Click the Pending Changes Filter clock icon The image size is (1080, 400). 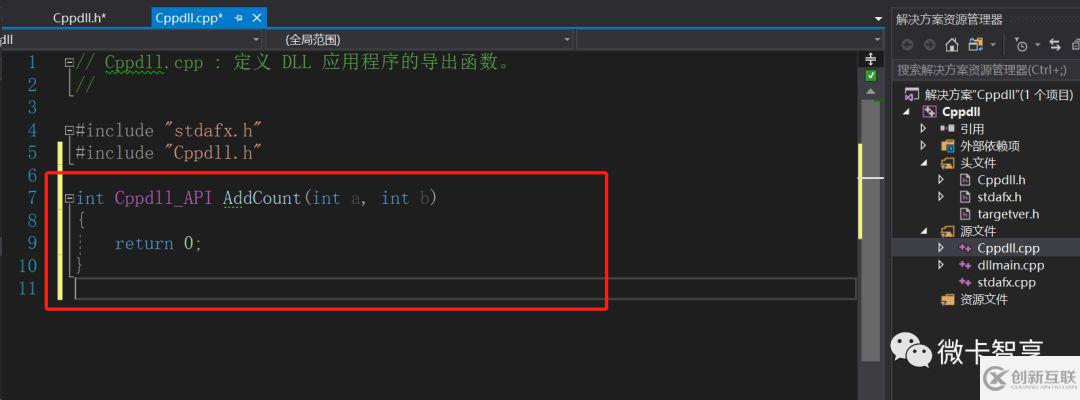coord(1021,45)
